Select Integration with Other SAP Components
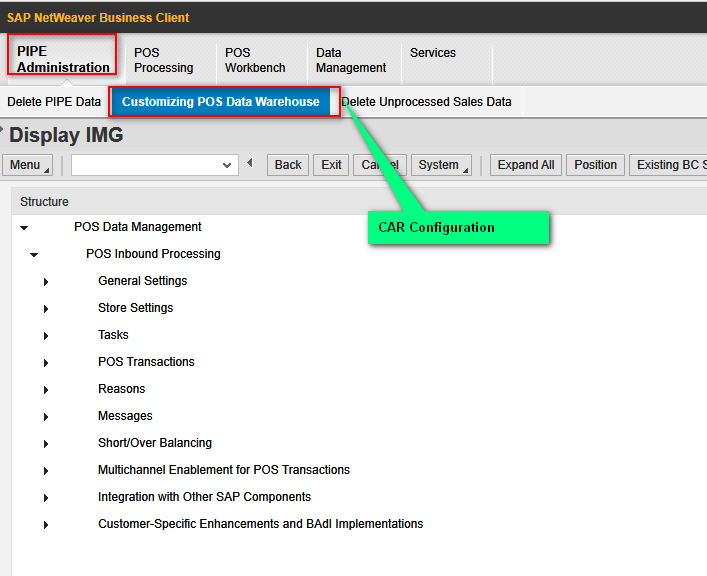 click(204, 497)
